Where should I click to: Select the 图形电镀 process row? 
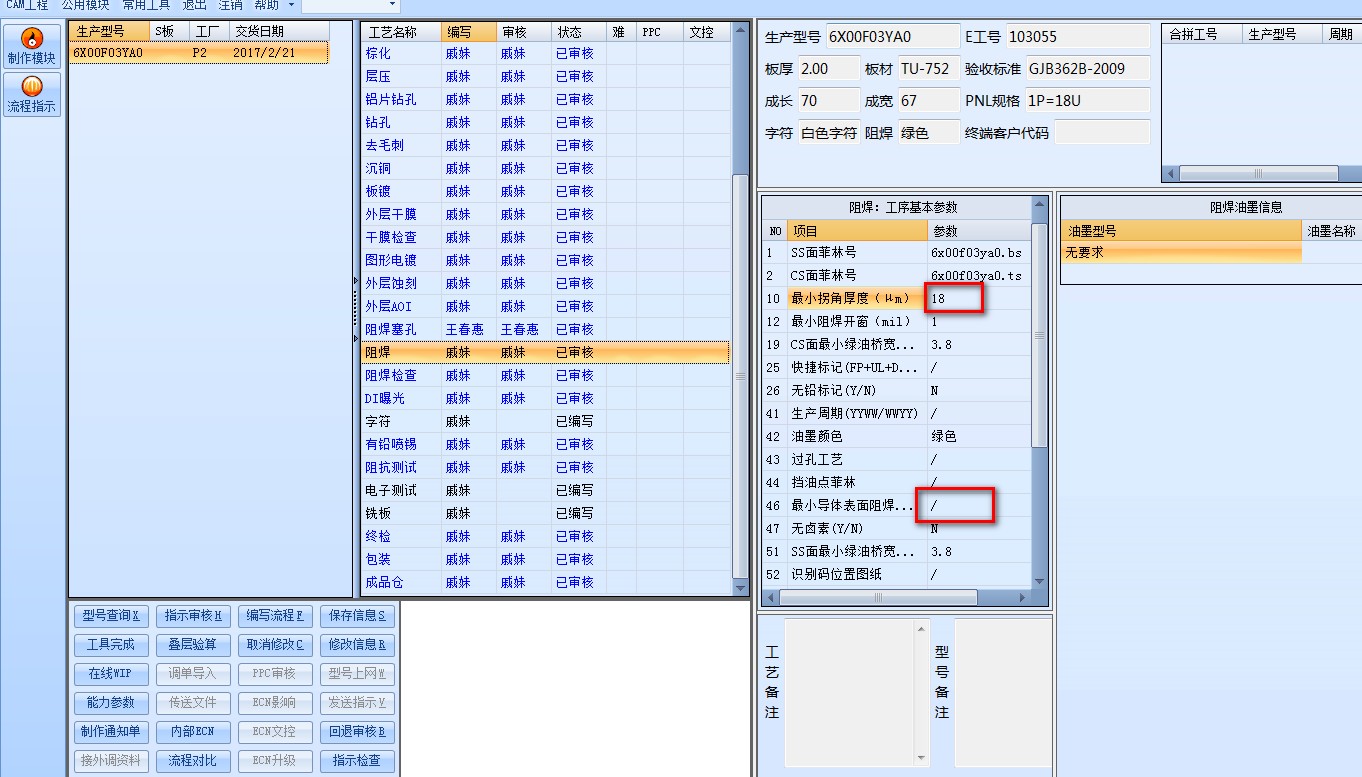point(546,261)
